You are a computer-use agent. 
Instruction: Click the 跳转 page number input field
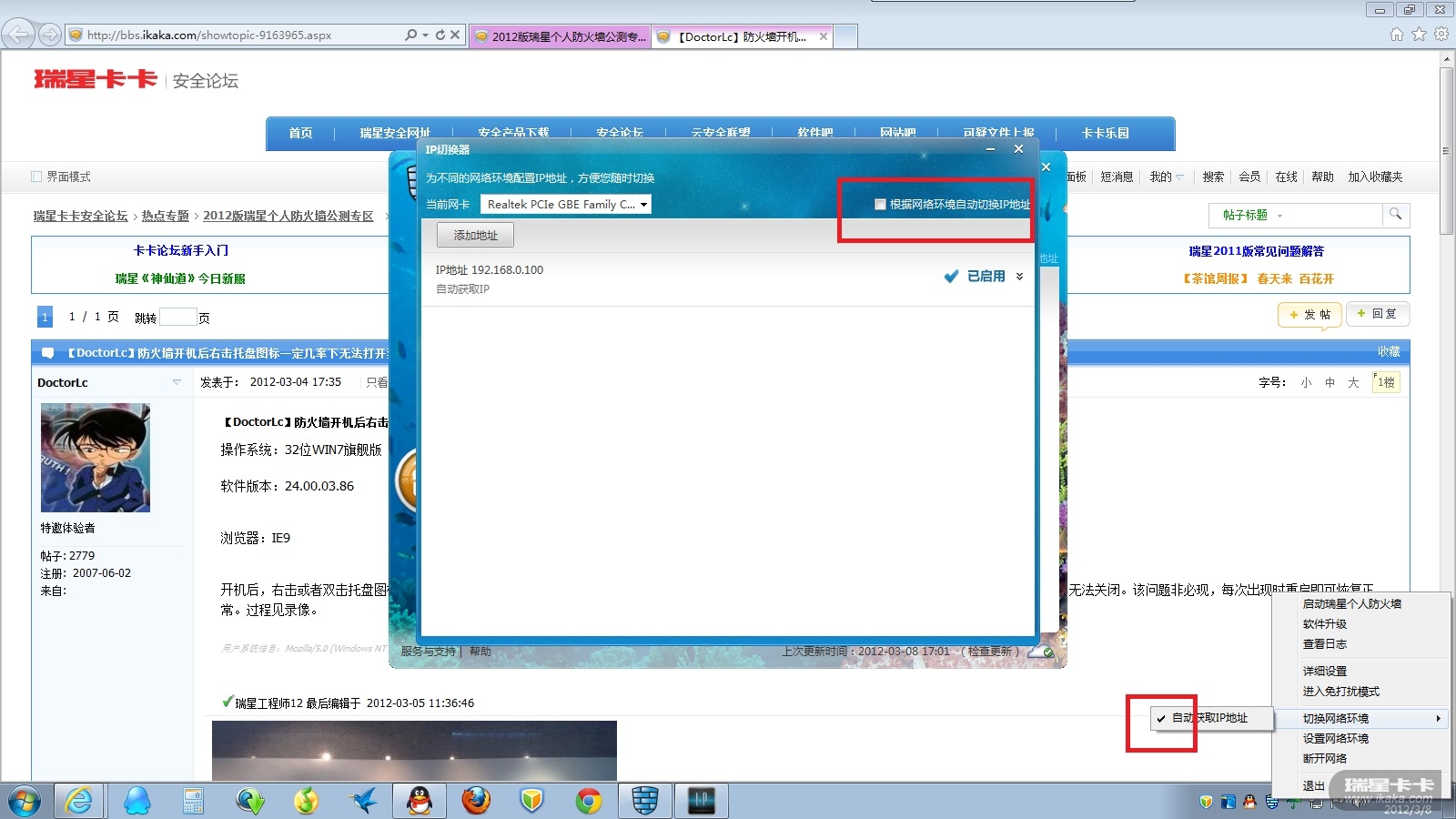click(x=178, y=317)
